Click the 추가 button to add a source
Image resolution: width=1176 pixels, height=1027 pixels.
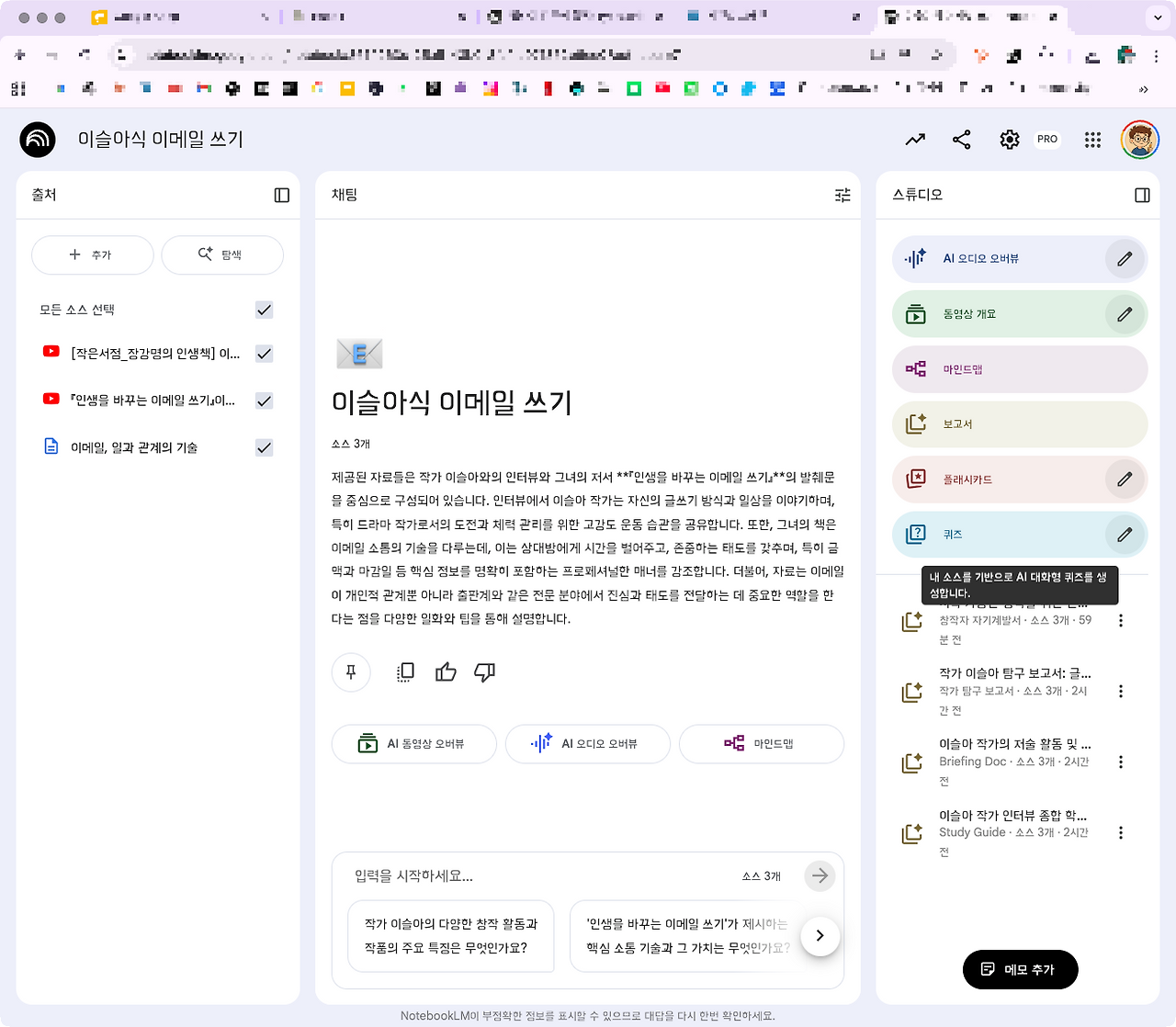tap(93, 254)
